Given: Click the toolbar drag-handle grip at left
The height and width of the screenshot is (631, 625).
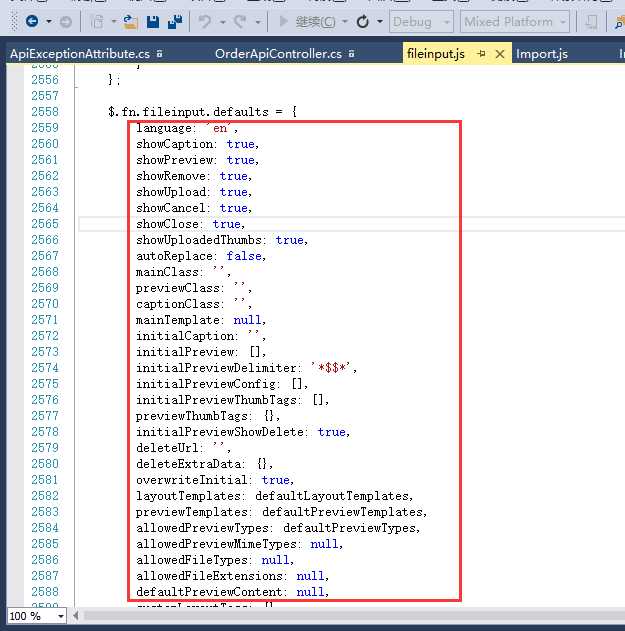Looking at the screenshot, I should click(x=14, y=21).
